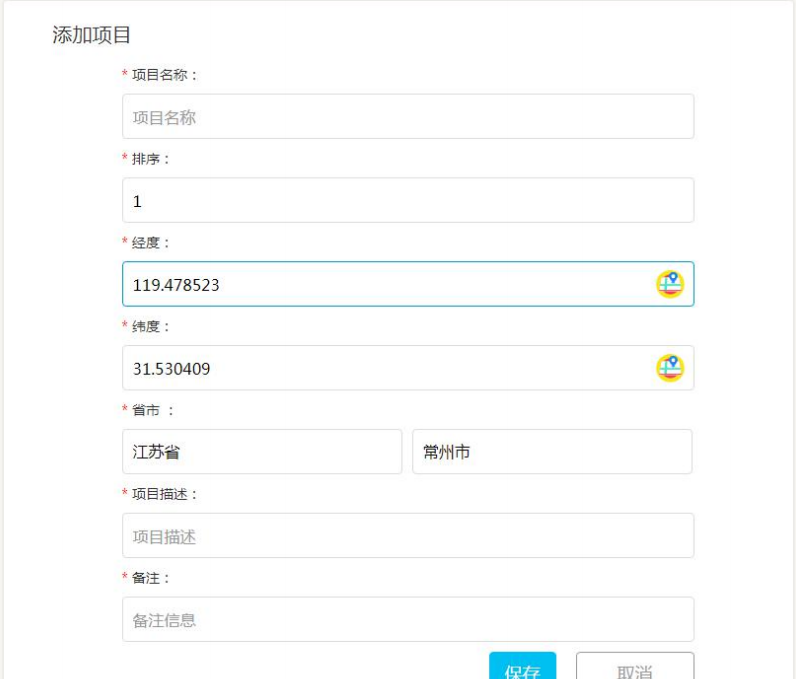Open map picker in the 经度 field
Image resolution: width=796 pixels, height=679 pixels.
click(x=669, y=284)
